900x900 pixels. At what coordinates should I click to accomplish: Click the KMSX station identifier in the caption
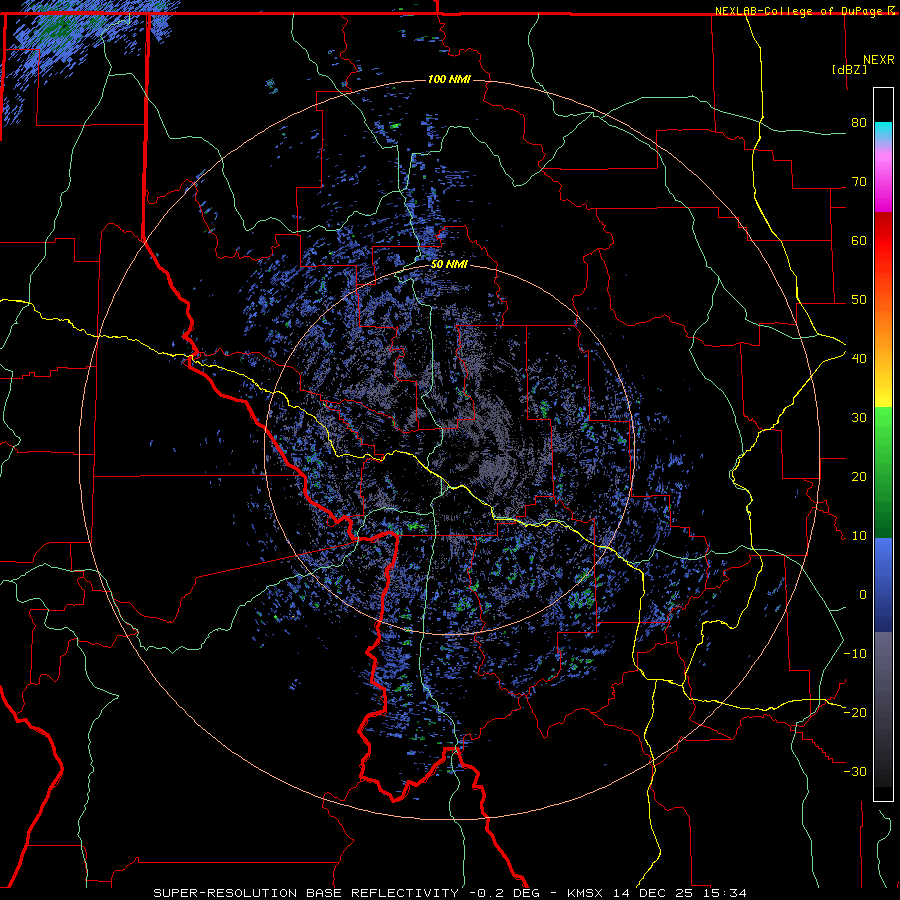click(x=586, y=893)
